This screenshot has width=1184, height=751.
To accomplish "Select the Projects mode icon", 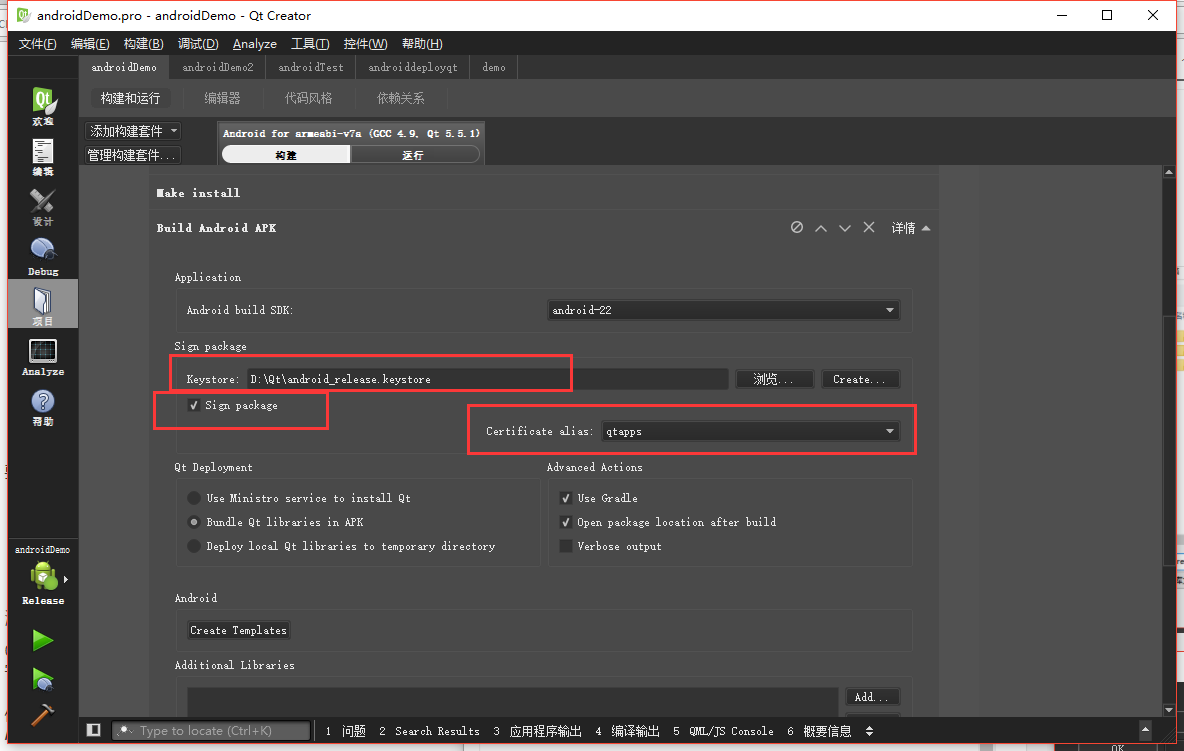I will [43, 304].
